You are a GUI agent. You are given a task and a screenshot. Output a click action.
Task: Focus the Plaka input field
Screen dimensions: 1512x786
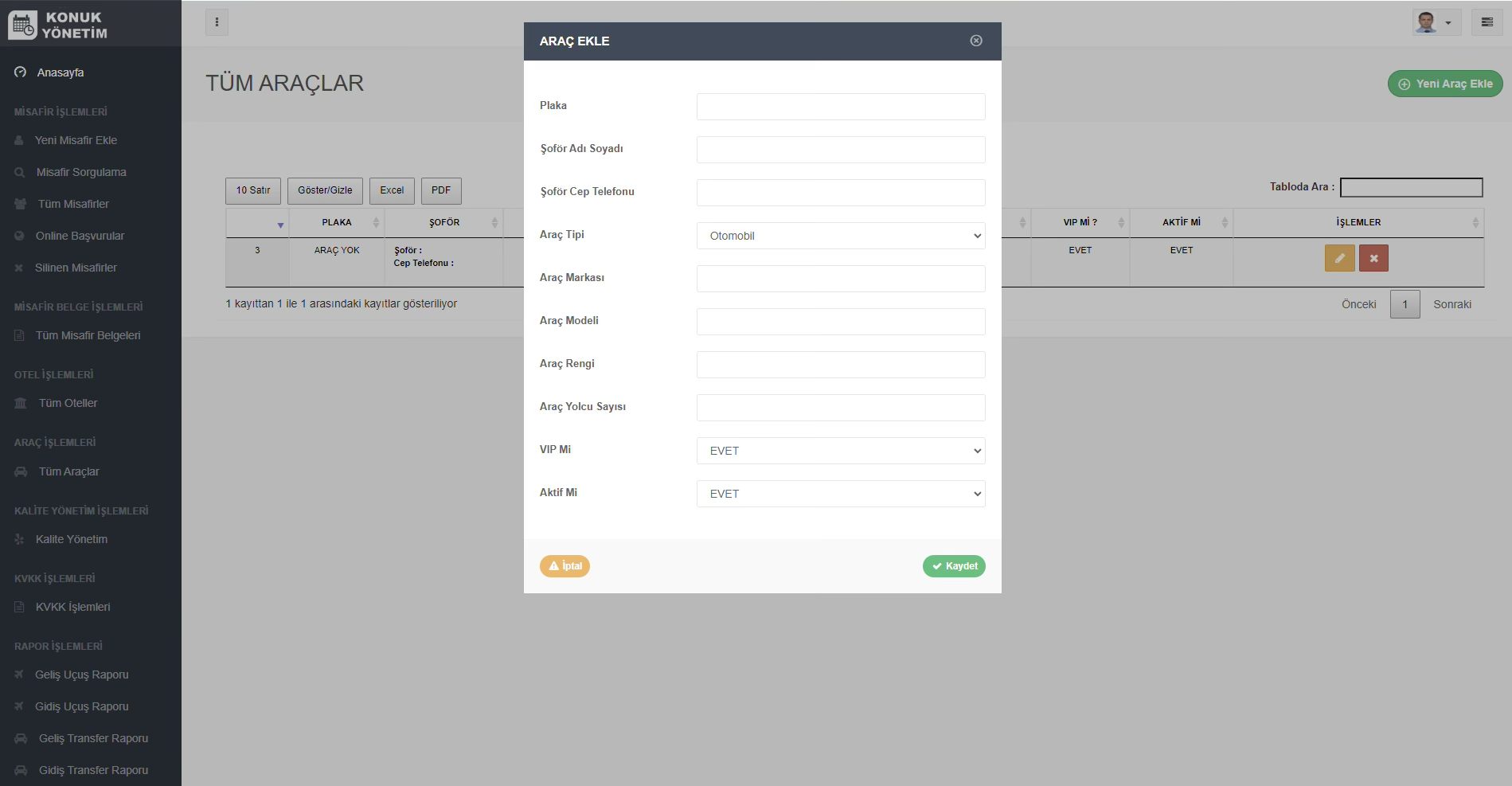840,107
